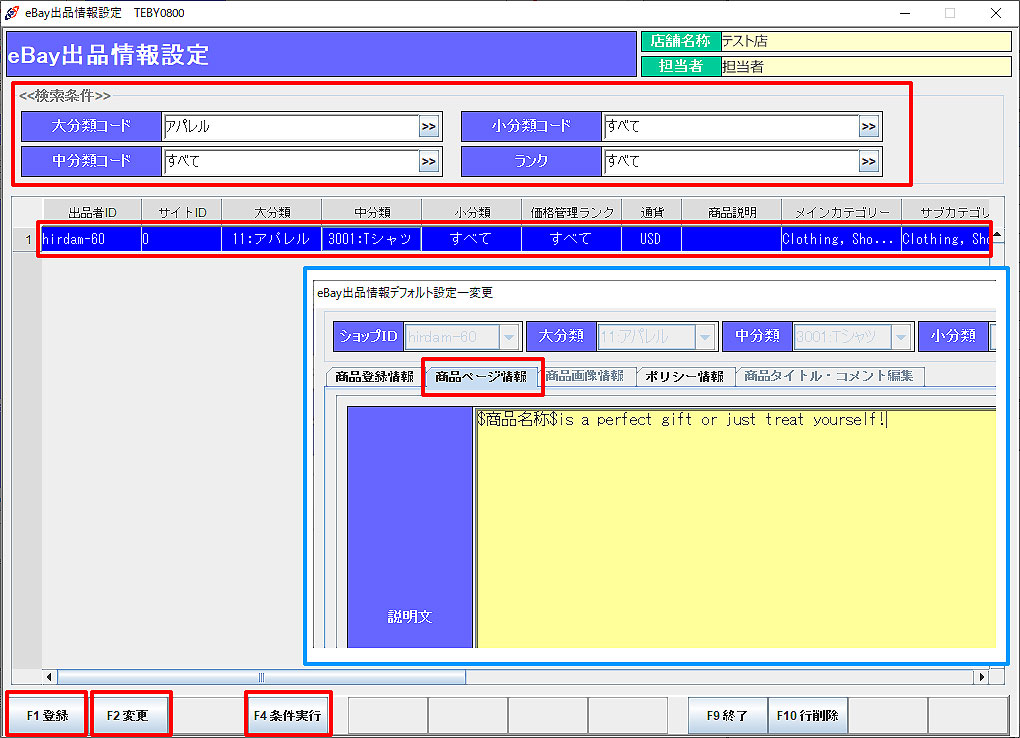
Task: Delete row using F10 行削除
Action: (x=807, y=715)
